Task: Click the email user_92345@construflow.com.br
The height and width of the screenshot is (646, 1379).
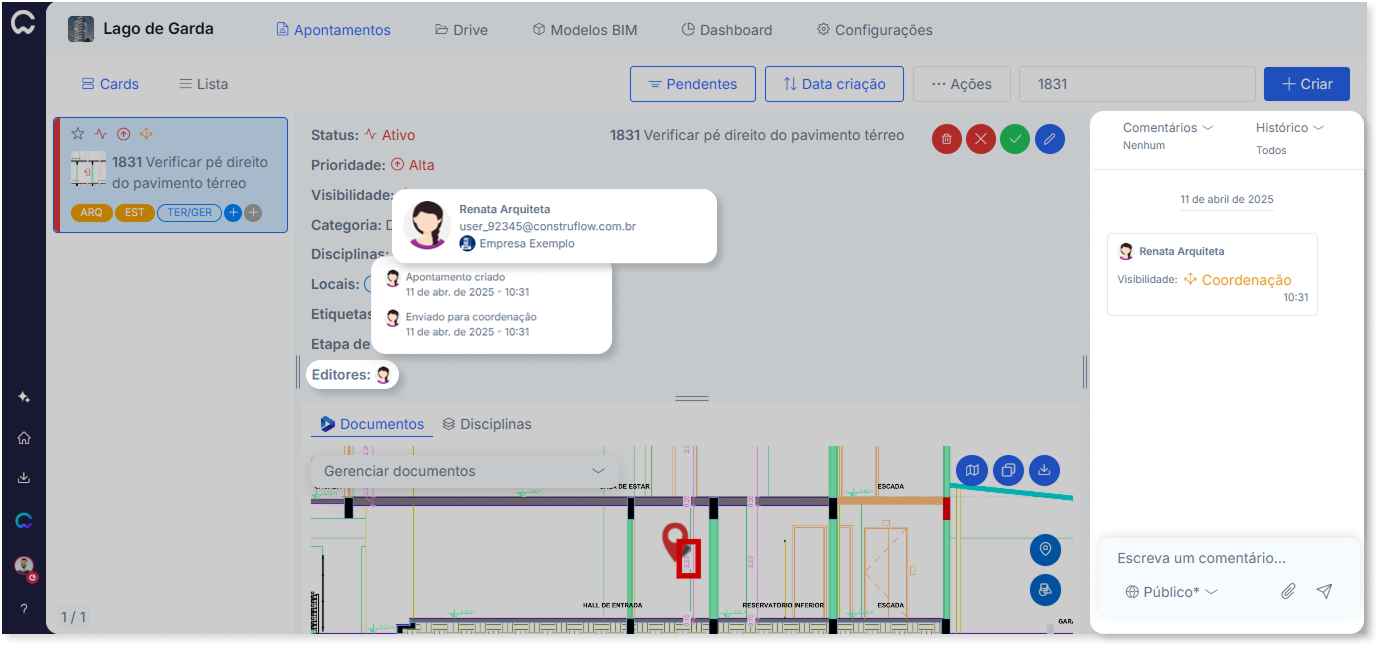Action: [548, 226]
